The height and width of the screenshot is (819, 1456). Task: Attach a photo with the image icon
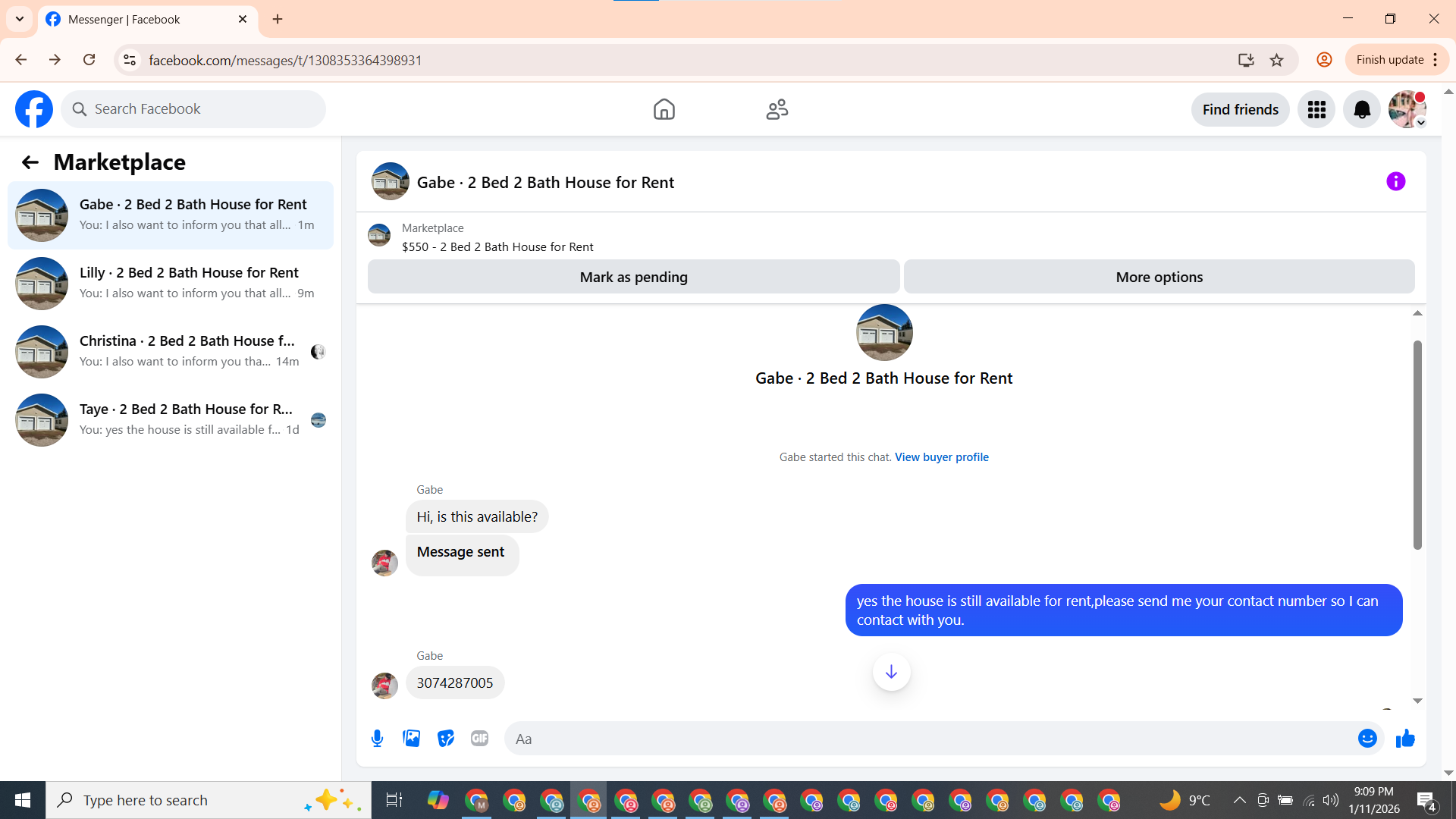pyautogui.click(x=411, y=739)
